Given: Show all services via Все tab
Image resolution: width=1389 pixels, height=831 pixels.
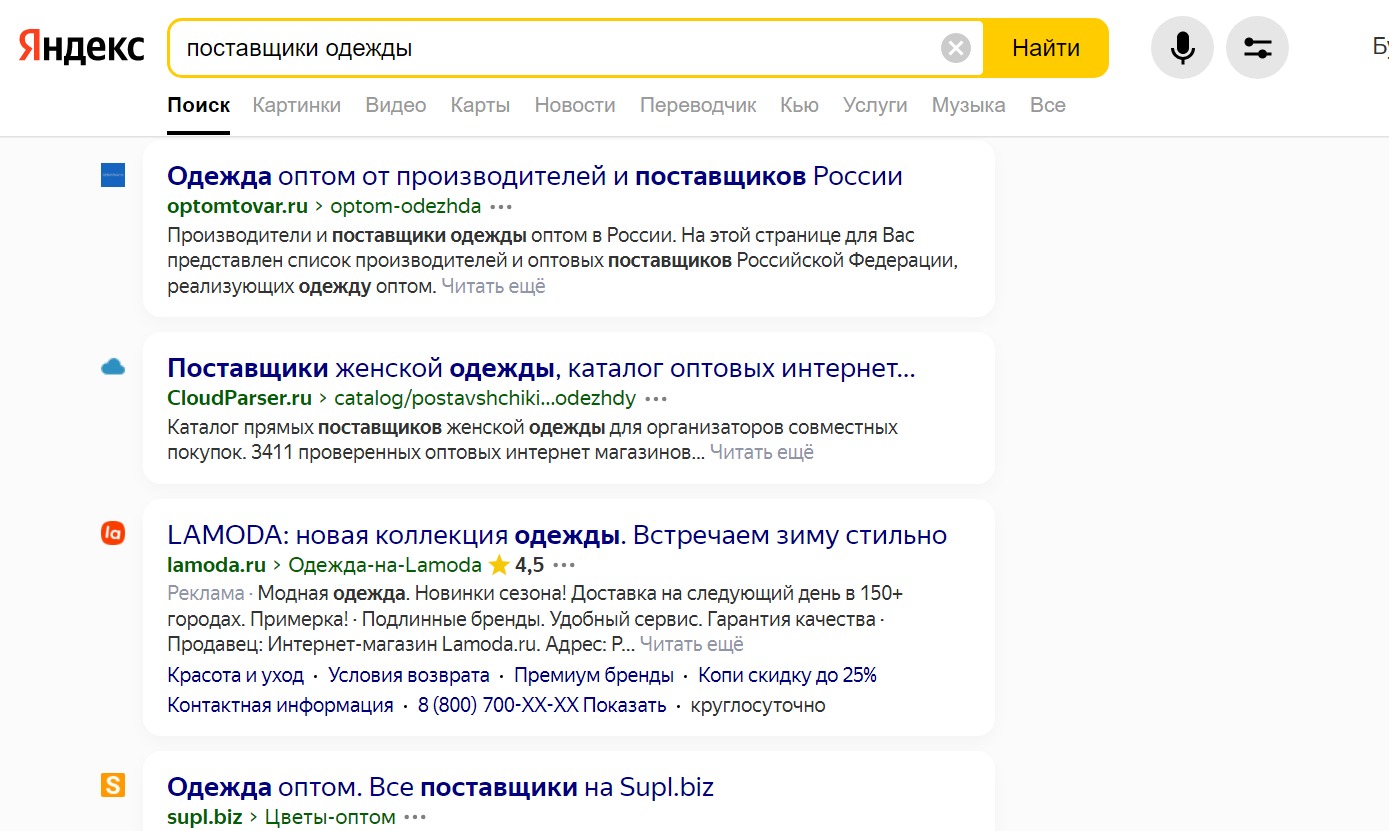Looking at the screenshot, I should click(1048, 105).
